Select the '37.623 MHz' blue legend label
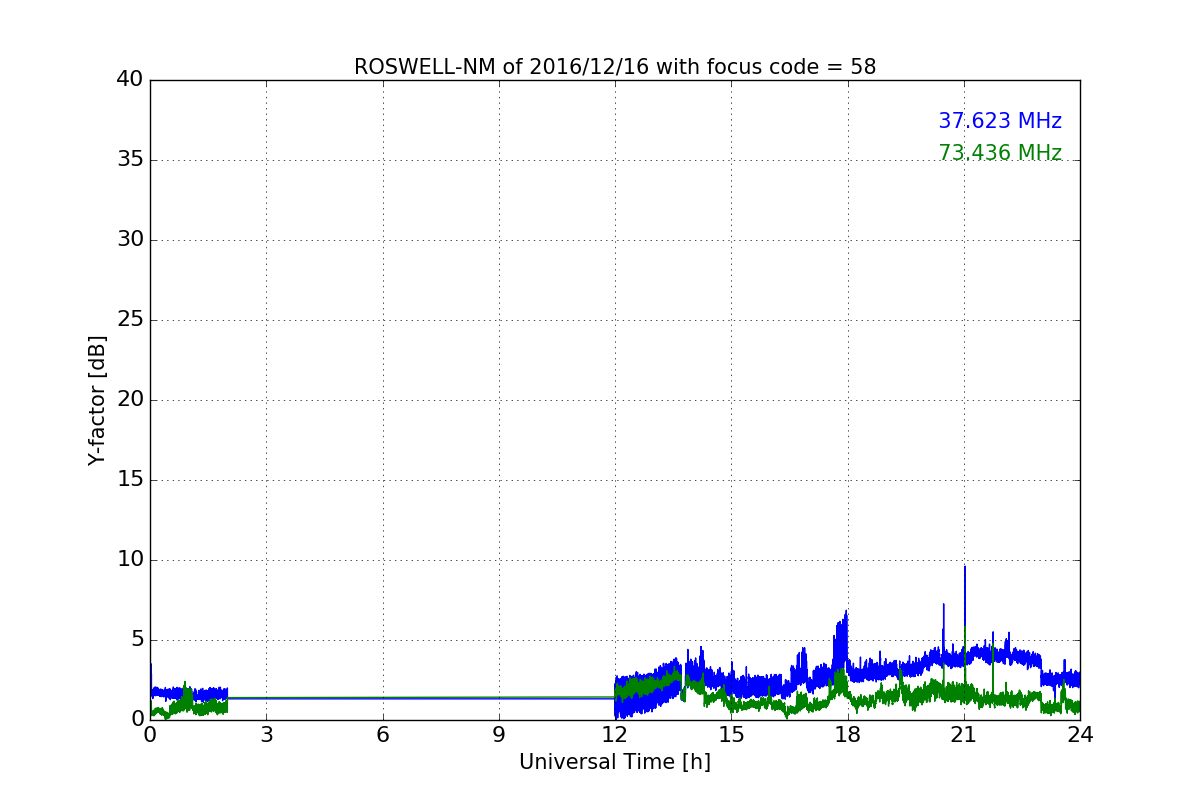Image resolution: width=1200 pixels, height=800 pixels. coord(1000,121)
